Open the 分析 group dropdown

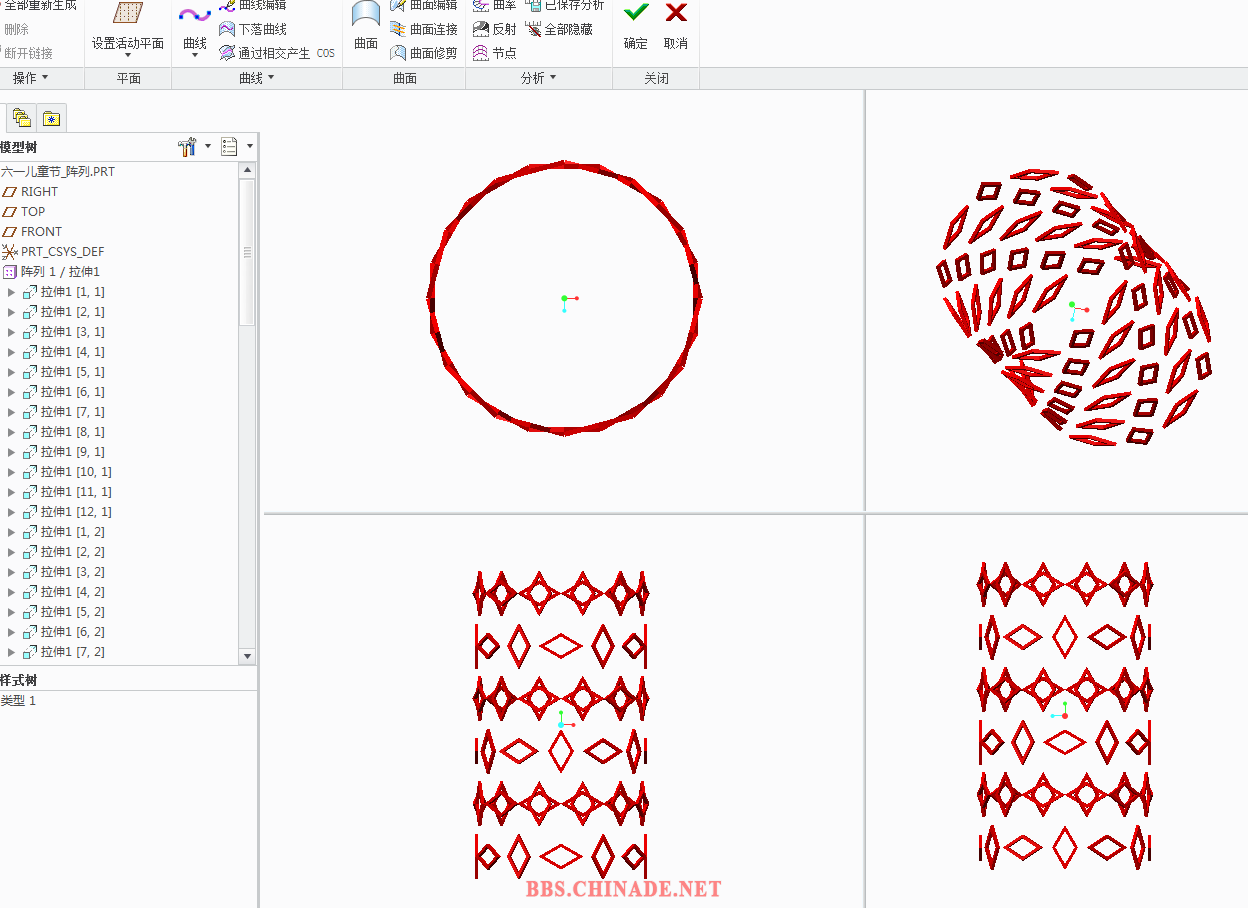(539, 78)
